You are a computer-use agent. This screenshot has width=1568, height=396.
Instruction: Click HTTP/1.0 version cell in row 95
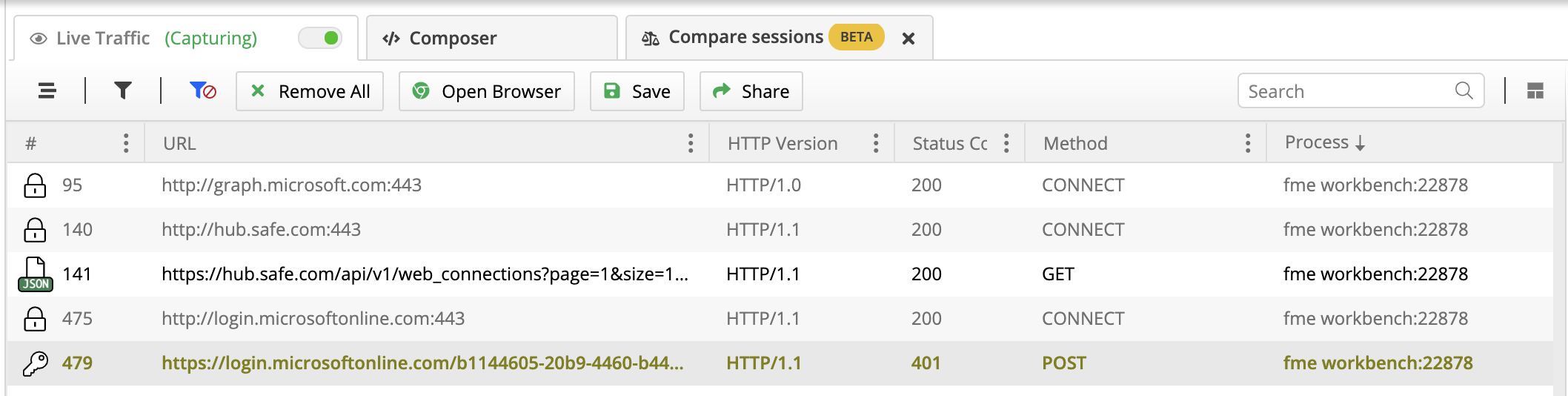[763, 185]
